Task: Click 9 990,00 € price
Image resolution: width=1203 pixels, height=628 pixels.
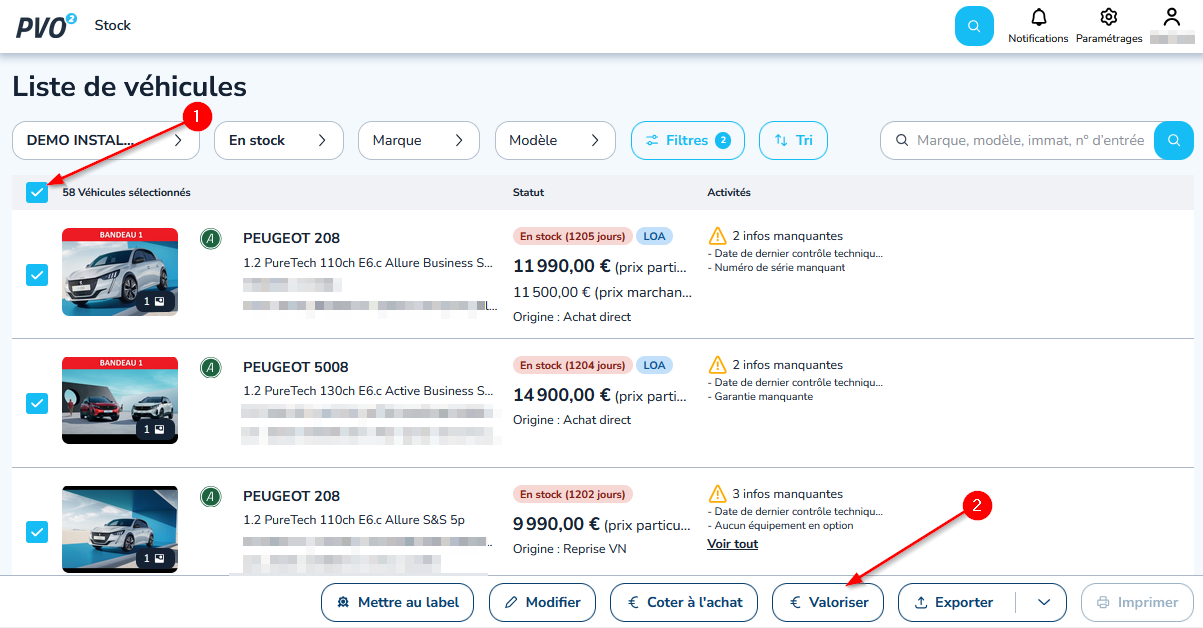Action: coord(557,524)
